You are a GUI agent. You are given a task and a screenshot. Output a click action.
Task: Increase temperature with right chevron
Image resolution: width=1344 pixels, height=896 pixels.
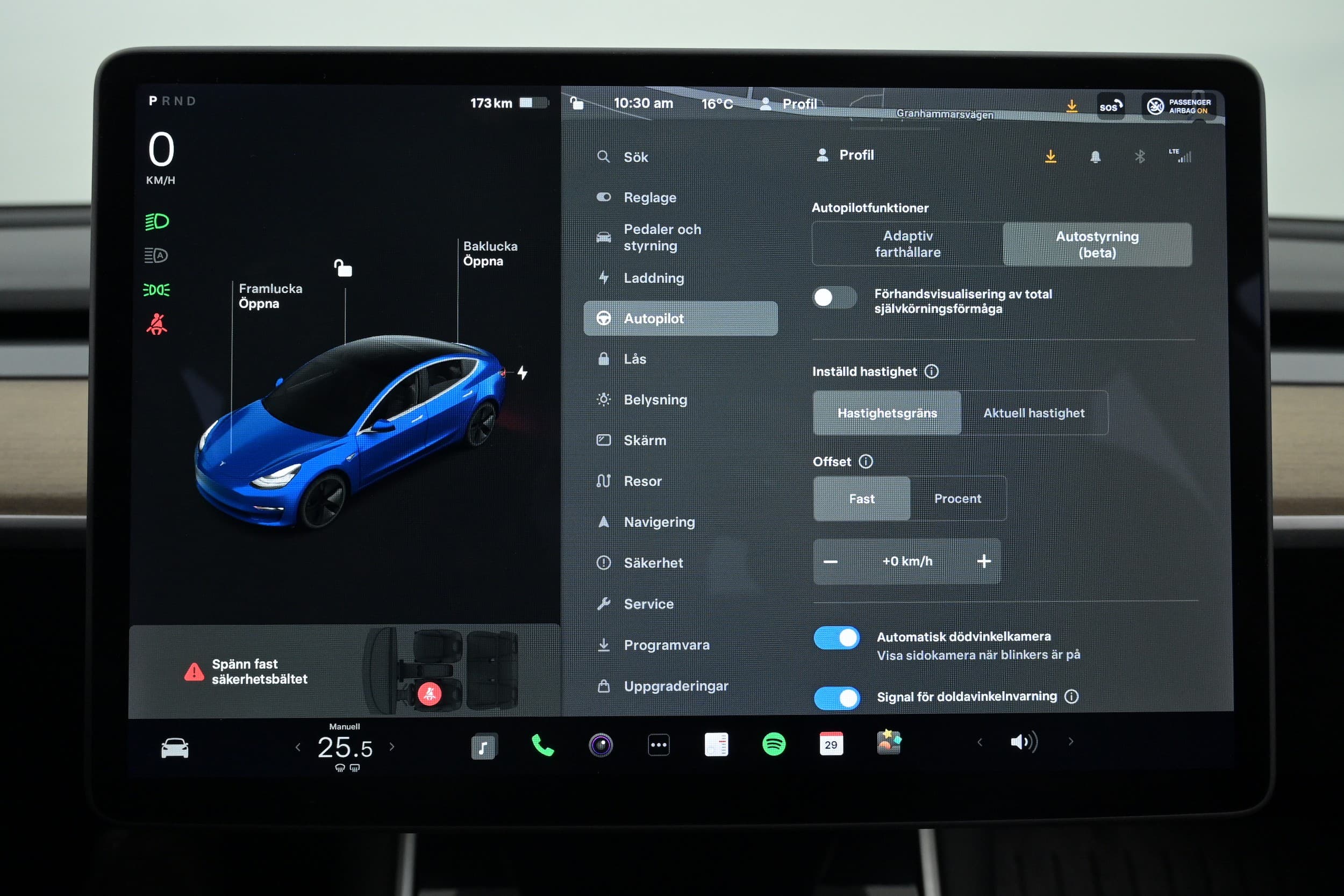click(x=392, y=746)
